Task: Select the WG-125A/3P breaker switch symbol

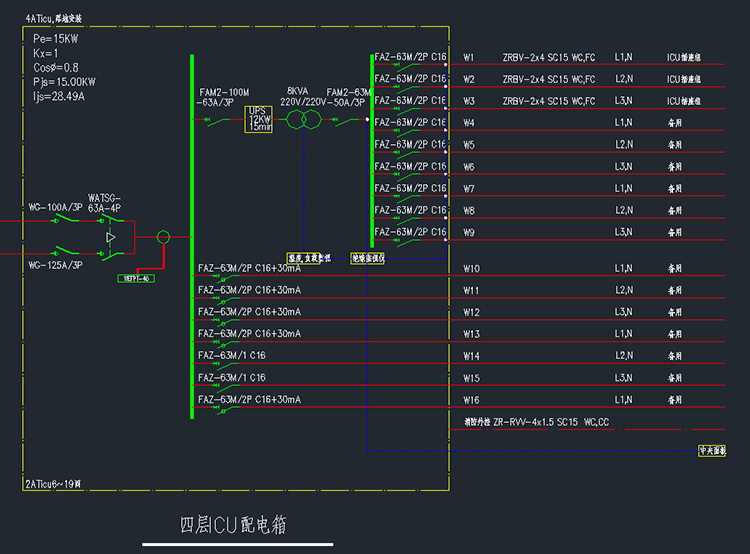Action: coord(65,251)
